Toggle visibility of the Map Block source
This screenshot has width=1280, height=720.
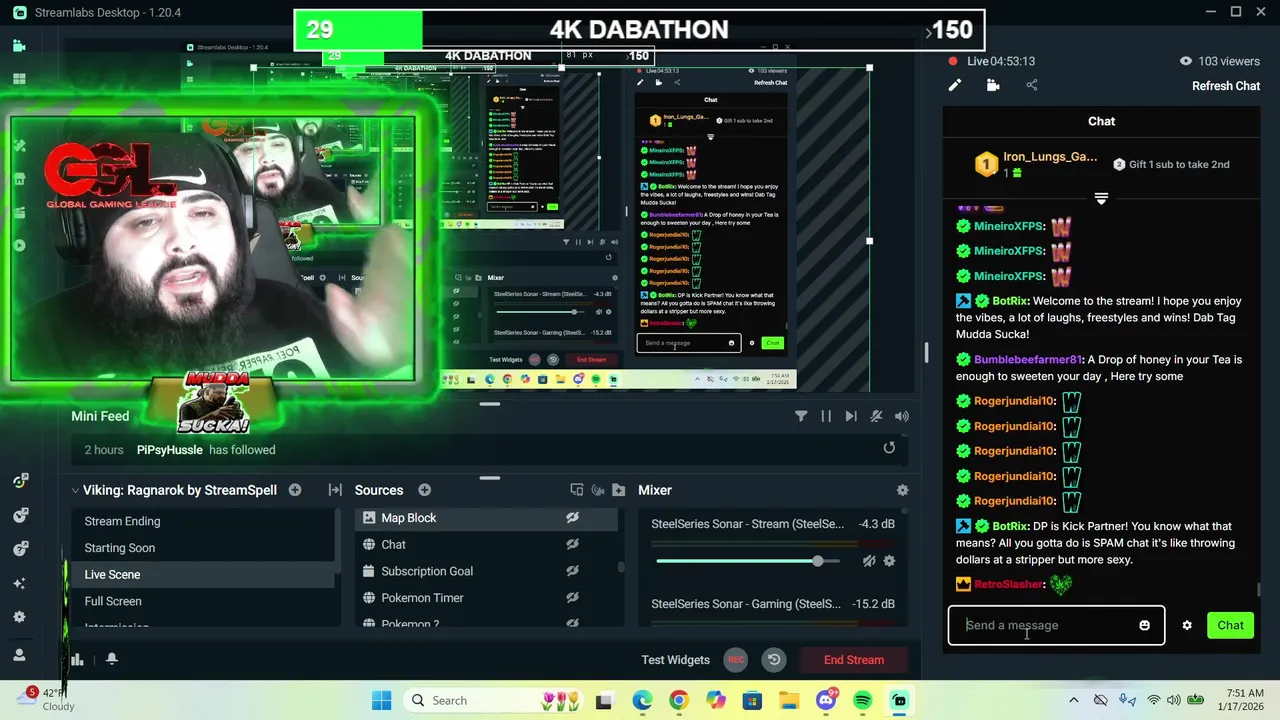pos(572,518)
